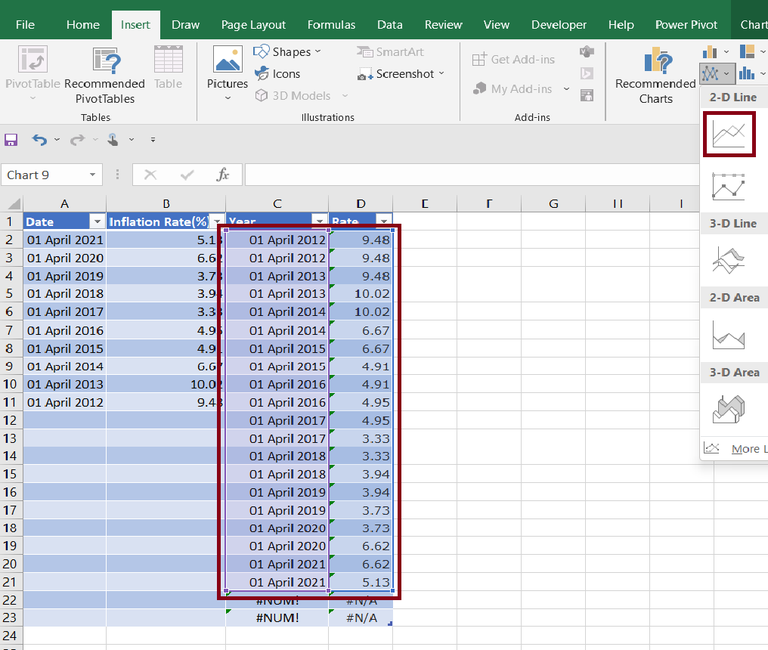
Task: Open the File tab
Action: tap(25, 24)
